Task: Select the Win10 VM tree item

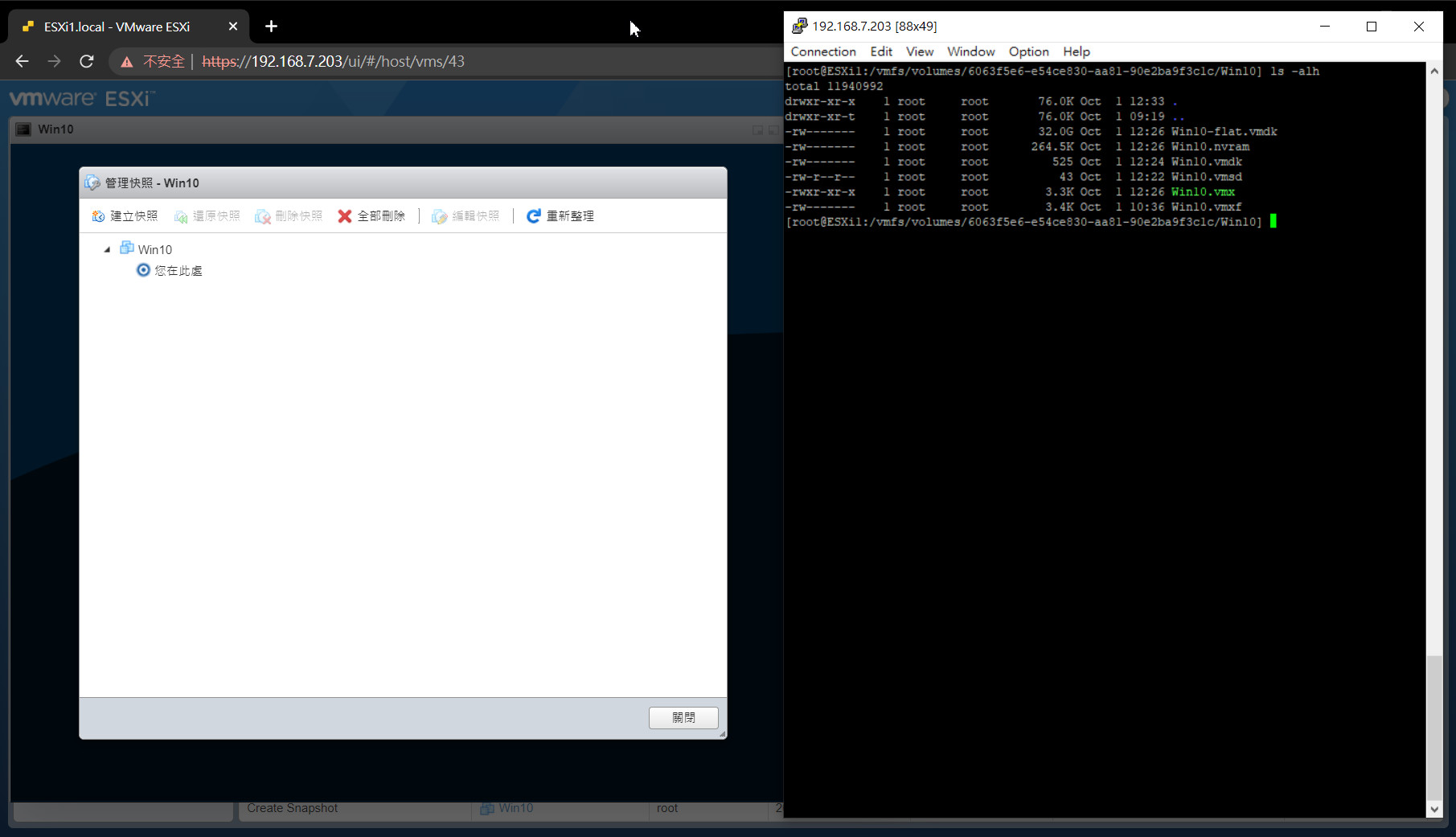Action: [x=146, y=249]
